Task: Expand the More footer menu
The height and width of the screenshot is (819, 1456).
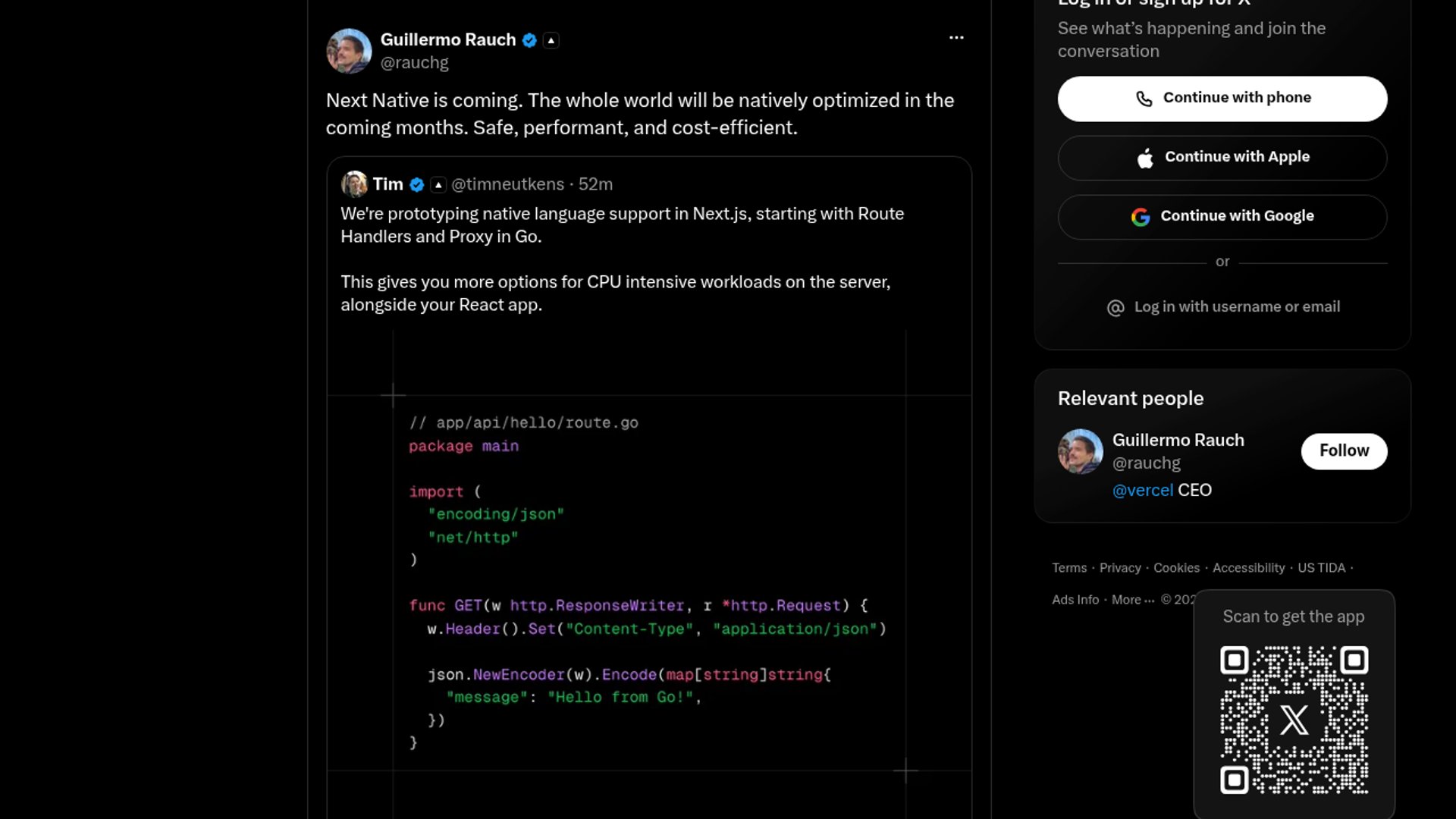Action: (x=1132, y=600)
